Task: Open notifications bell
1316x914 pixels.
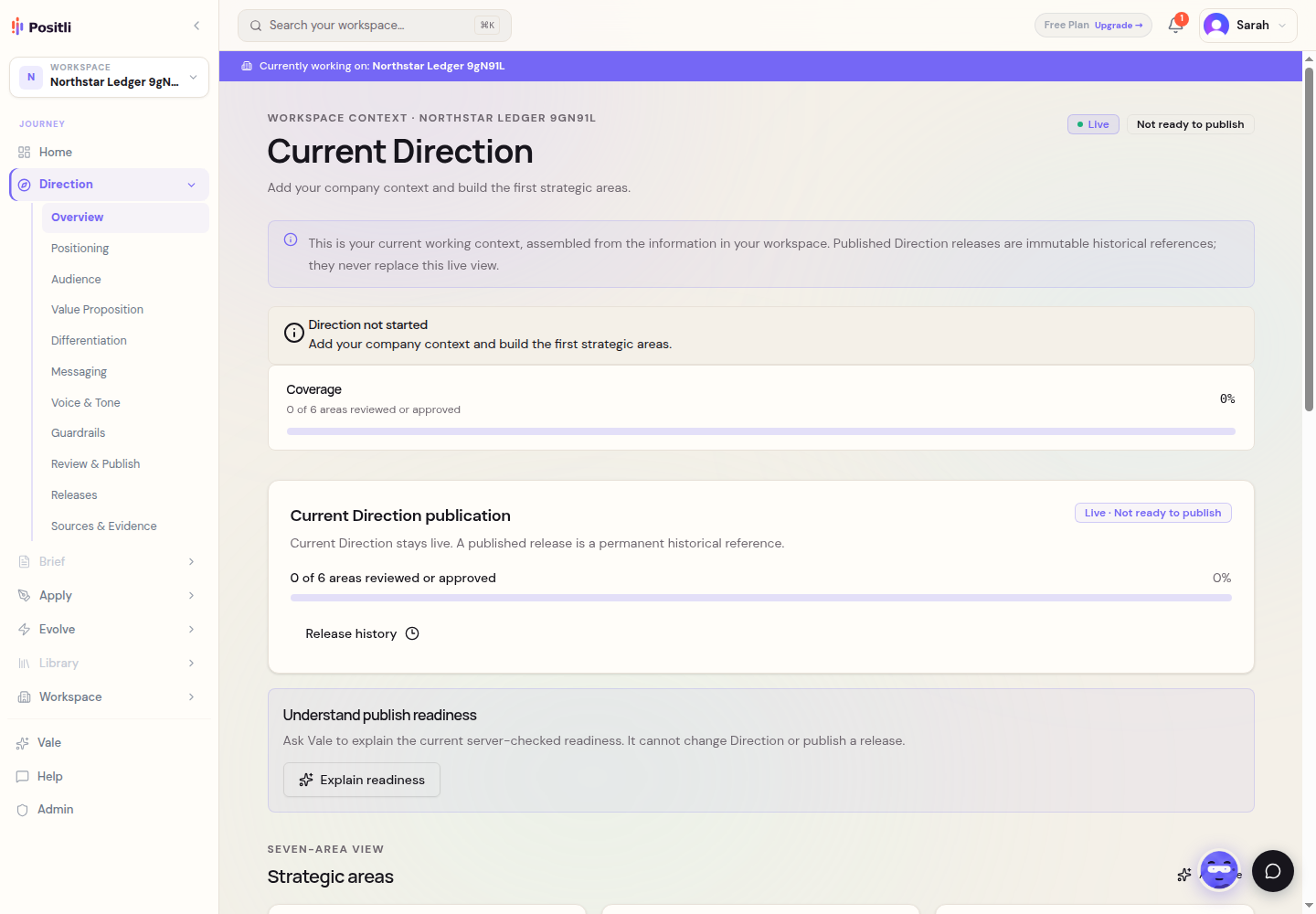Action: coord(1175,25)
